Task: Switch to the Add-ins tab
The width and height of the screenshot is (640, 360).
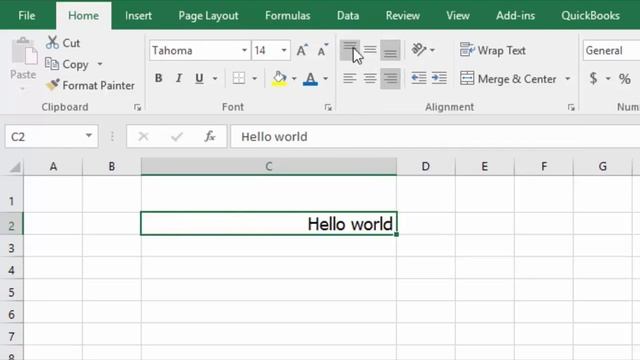Action: pyautogui.click(x=515, y=16)
